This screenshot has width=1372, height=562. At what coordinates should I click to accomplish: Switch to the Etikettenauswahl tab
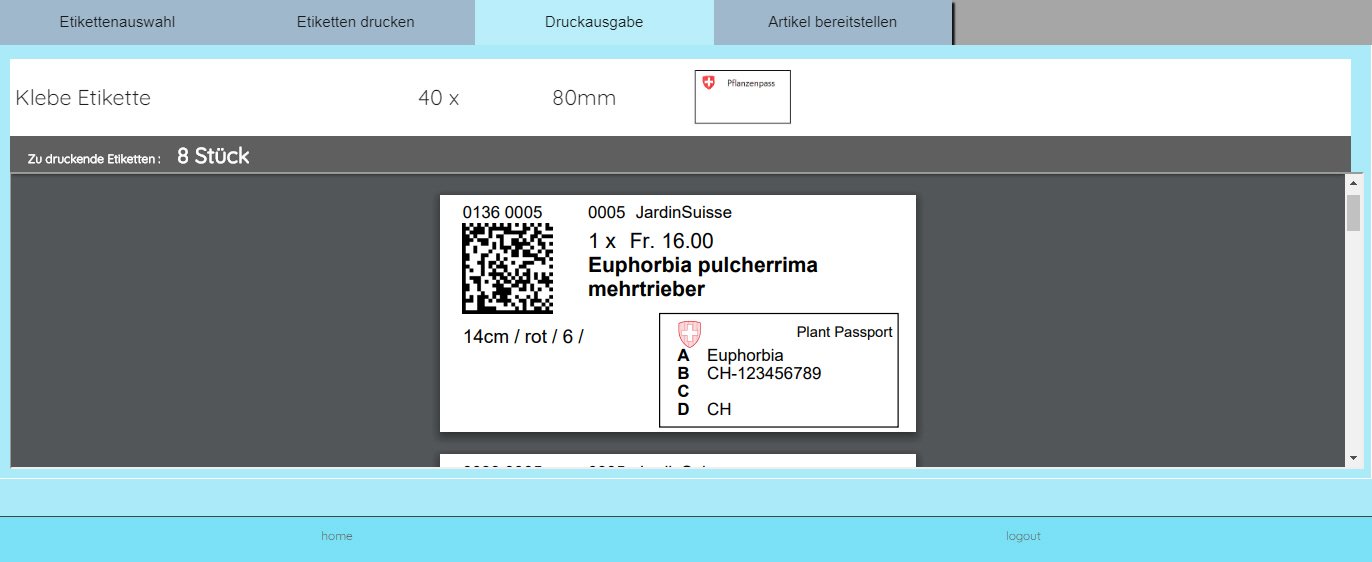[x=118, y=22]
